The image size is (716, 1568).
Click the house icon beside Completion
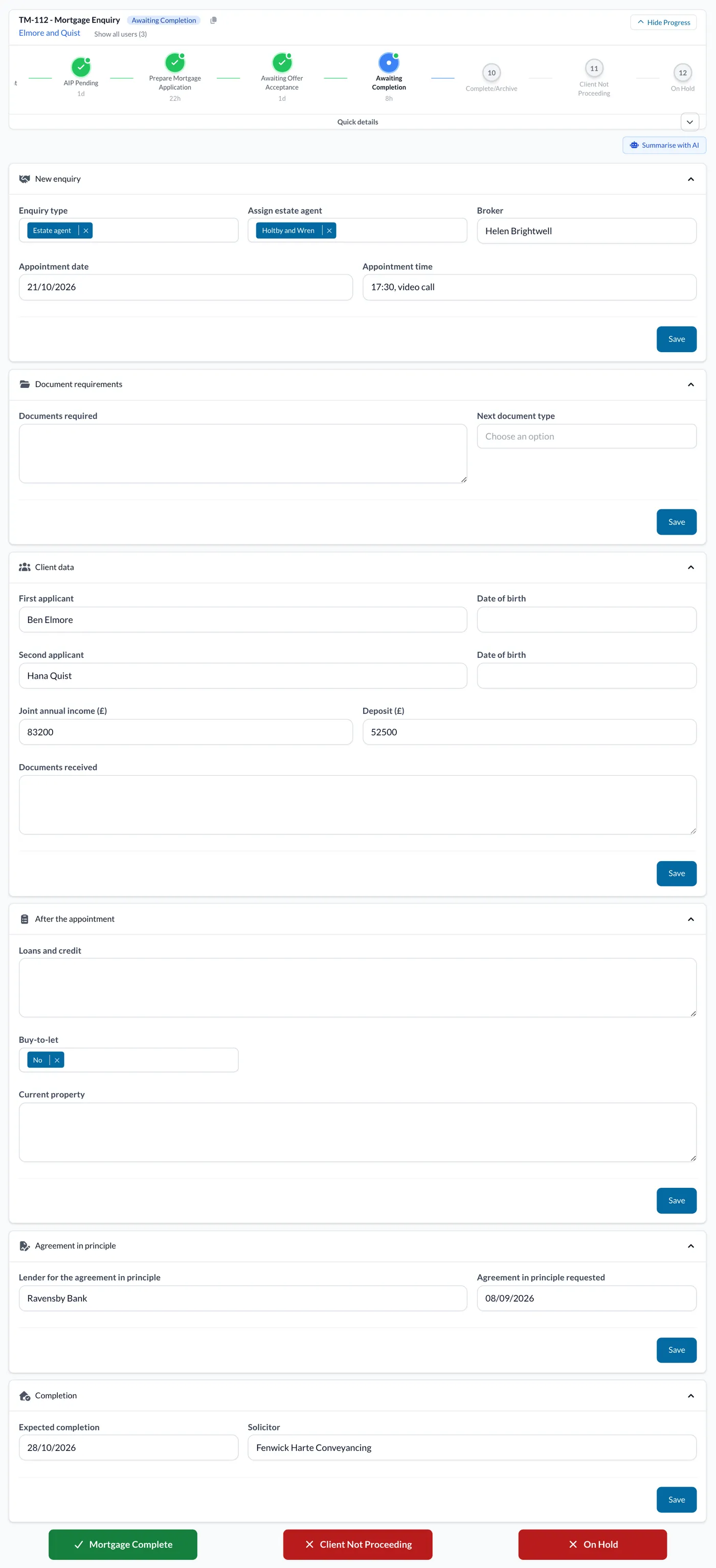[x=25, y=1395]
